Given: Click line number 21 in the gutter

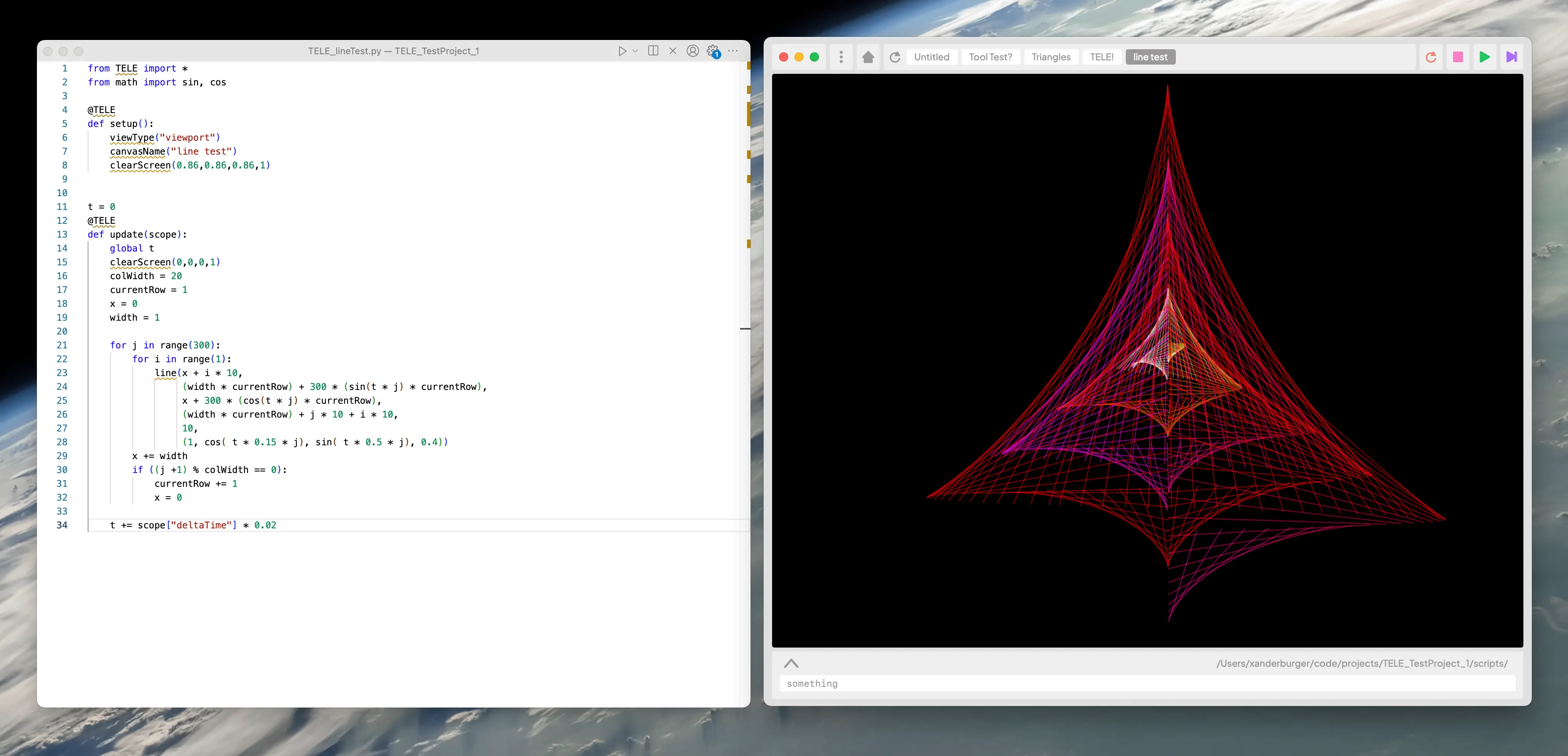Looking at the screenshot, I should click(62, 345).
